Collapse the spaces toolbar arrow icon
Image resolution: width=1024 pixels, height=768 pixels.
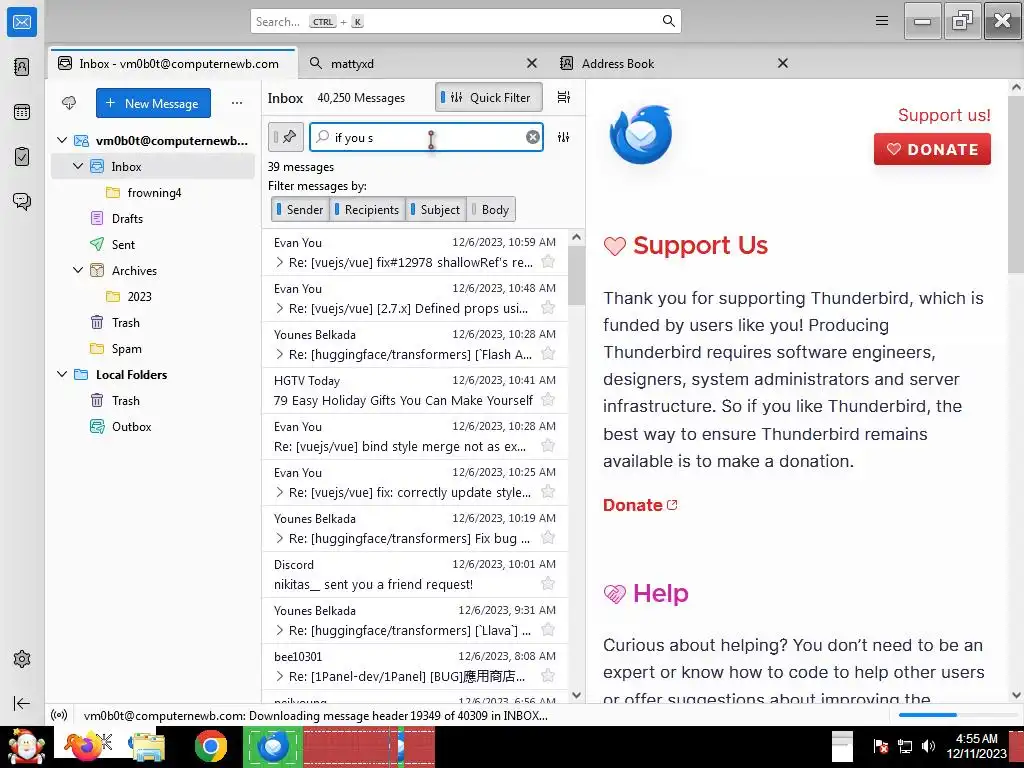[22, 703]
